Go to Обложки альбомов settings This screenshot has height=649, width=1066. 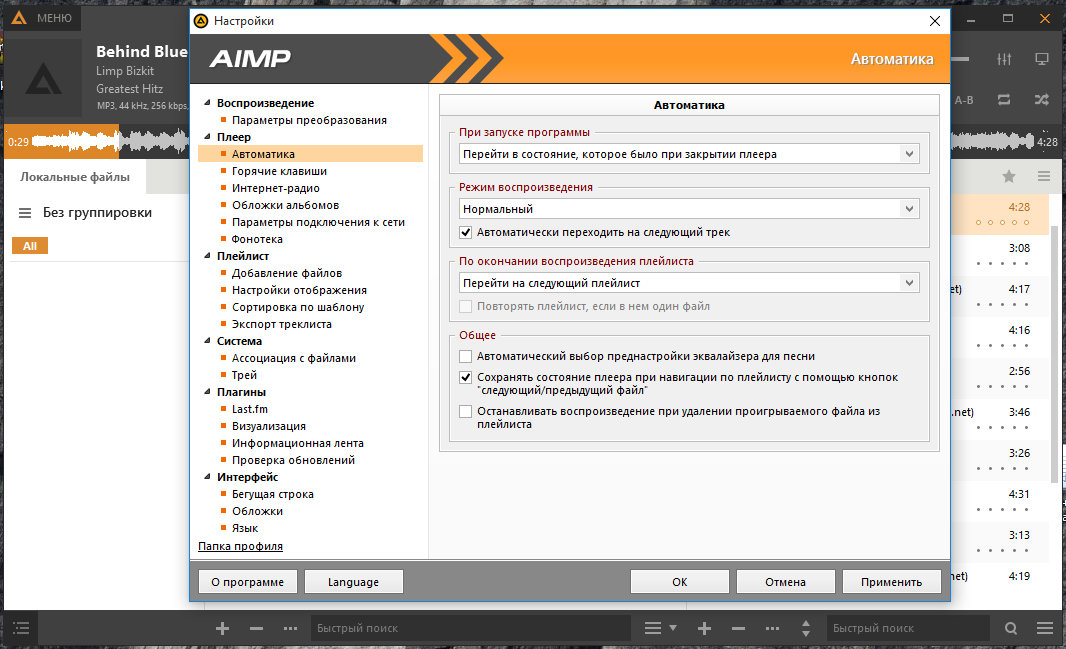point(286,205)
